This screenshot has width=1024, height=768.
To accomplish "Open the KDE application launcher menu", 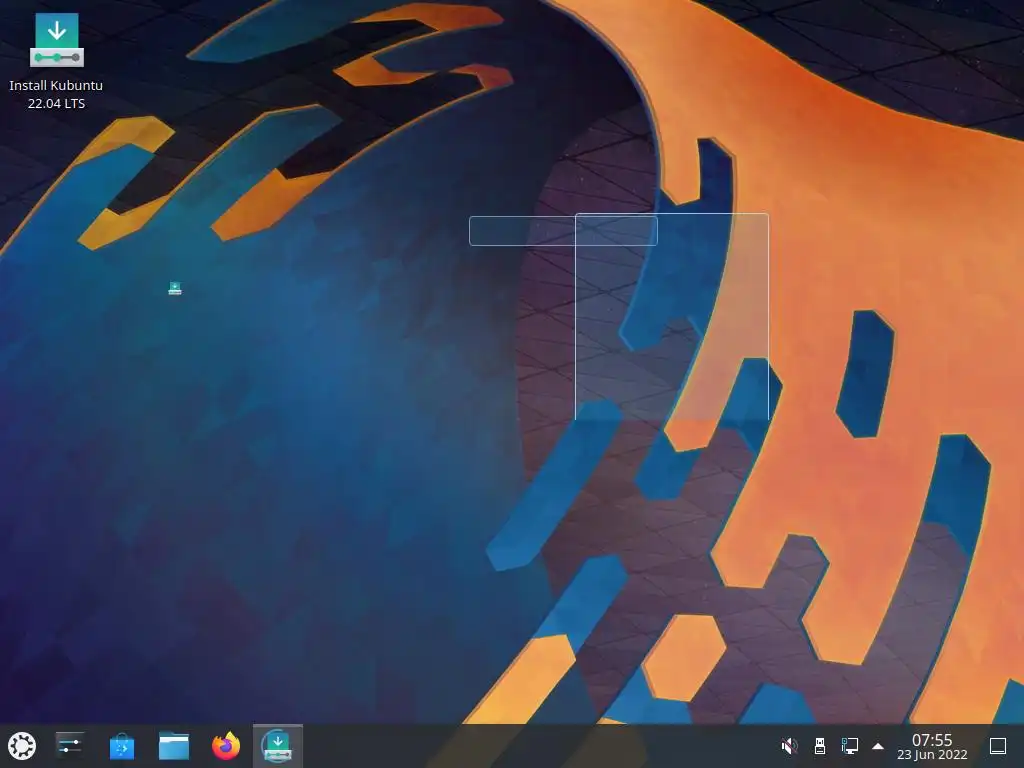I will point(22,746).
